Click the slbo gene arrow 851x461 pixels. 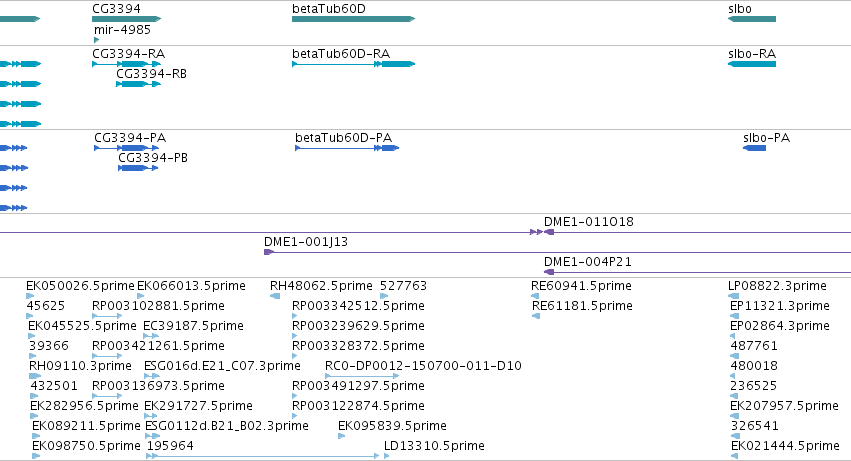pos(752,19)
